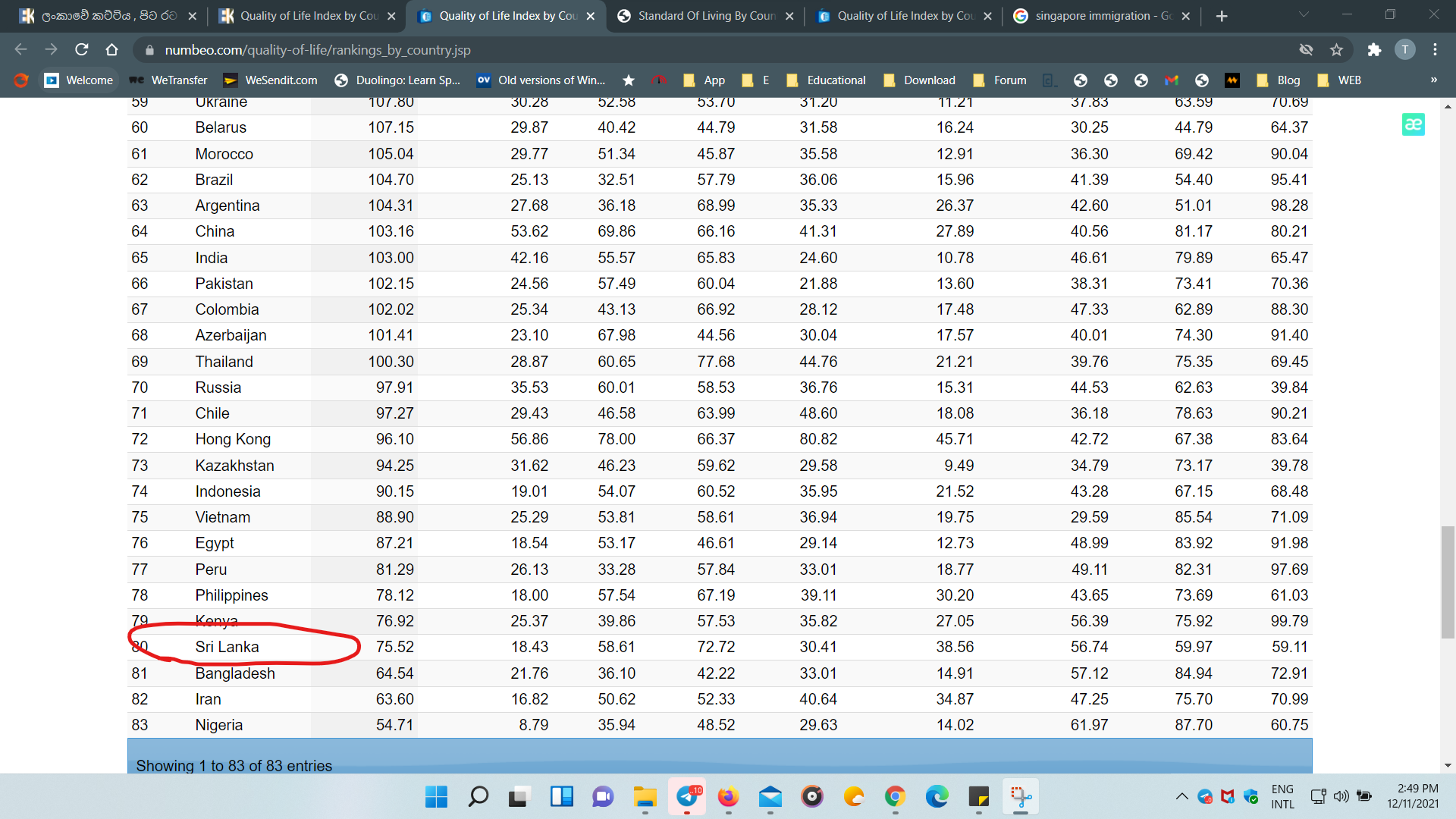Open Firefox from the taskbar
1456x819 pixels.
728,796
